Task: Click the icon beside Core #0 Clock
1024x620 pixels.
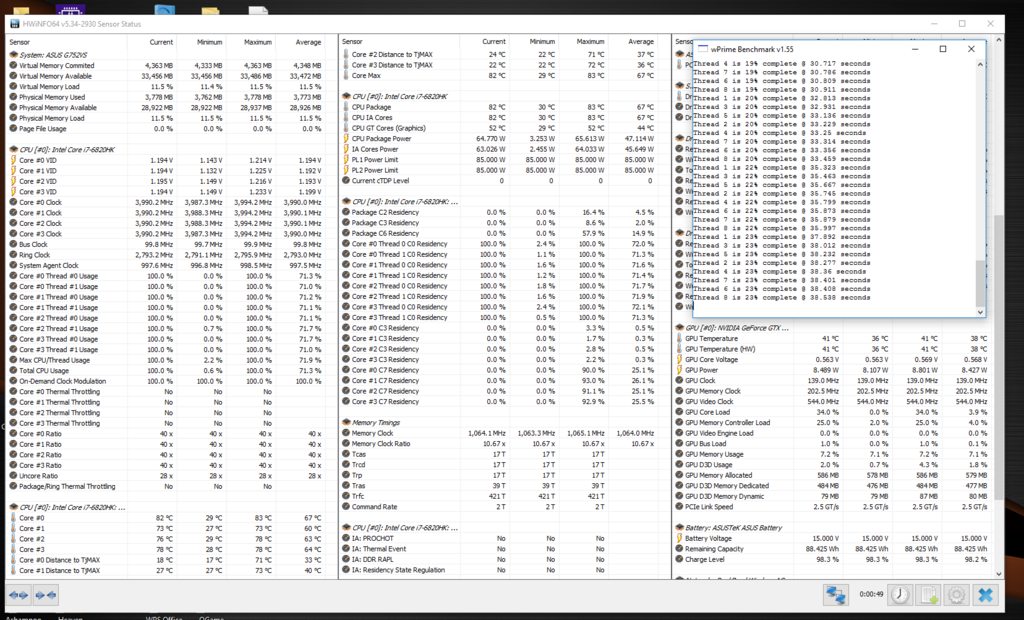Action: click(x=13, y=203)
